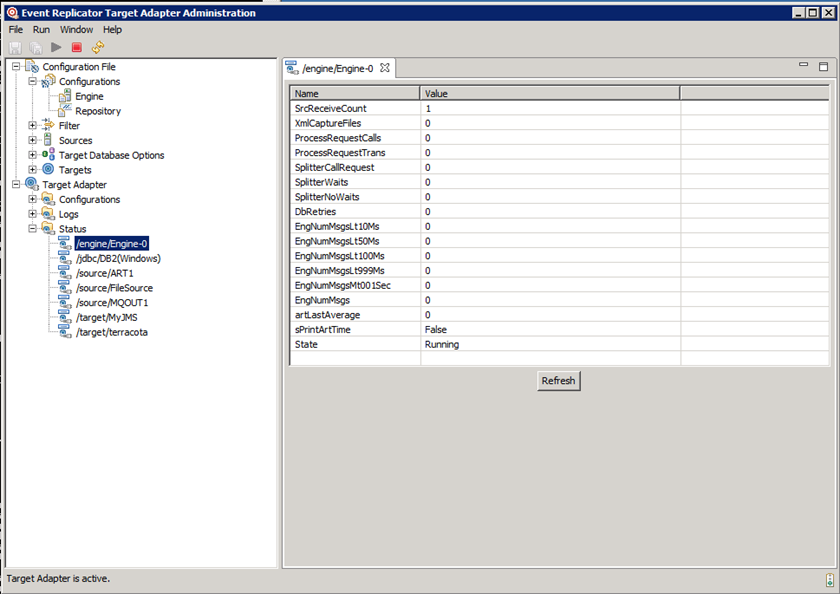Expand the Logs tree node

(x=33, y=214)
